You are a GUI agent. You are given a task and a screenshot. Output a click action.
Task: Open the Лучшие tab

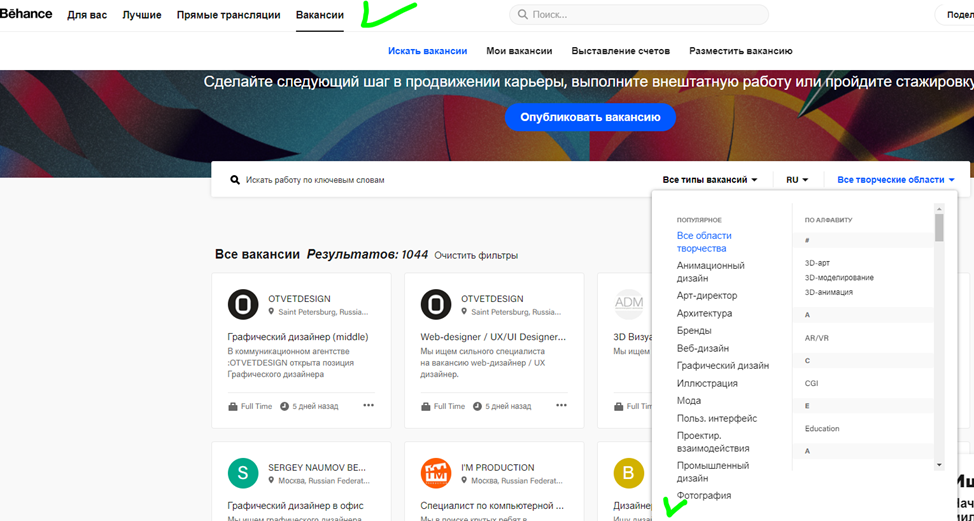click(x=142, y=15)
